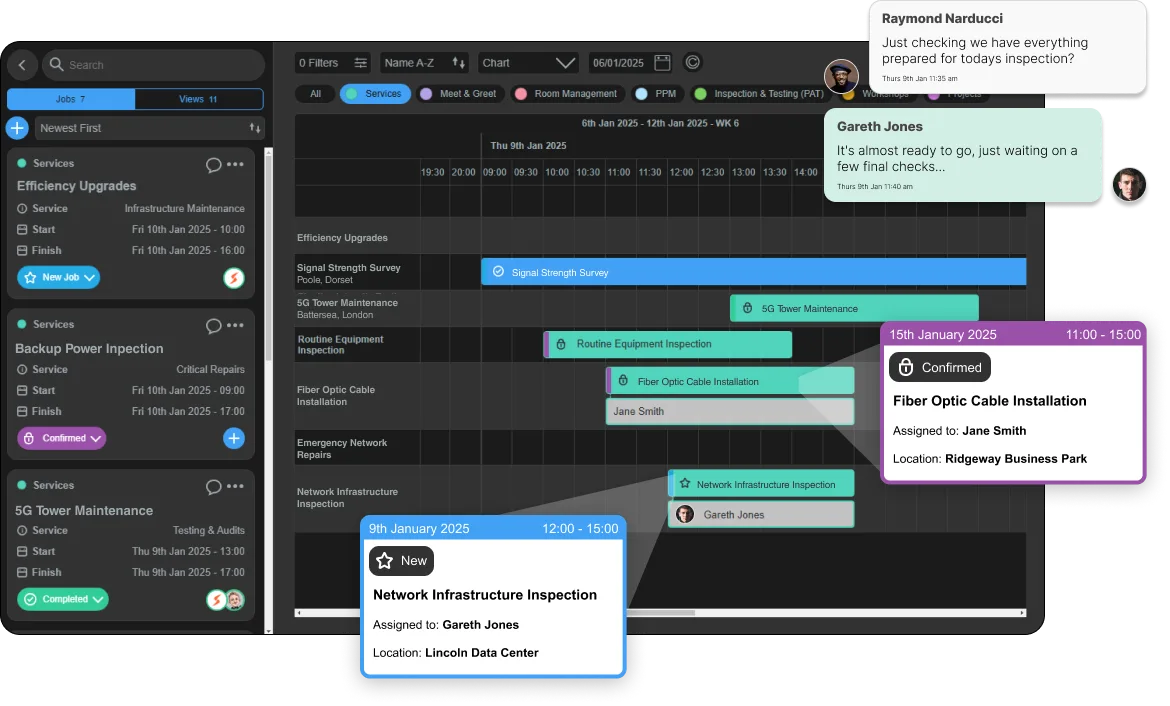Click the back arrow button beside search
Image resolution: width=1170 pixels, height=706 pixels.
(x=22, y=65)
